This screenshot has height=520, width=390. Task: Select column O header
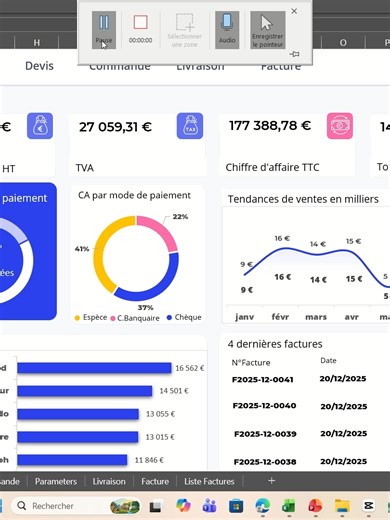343,42
